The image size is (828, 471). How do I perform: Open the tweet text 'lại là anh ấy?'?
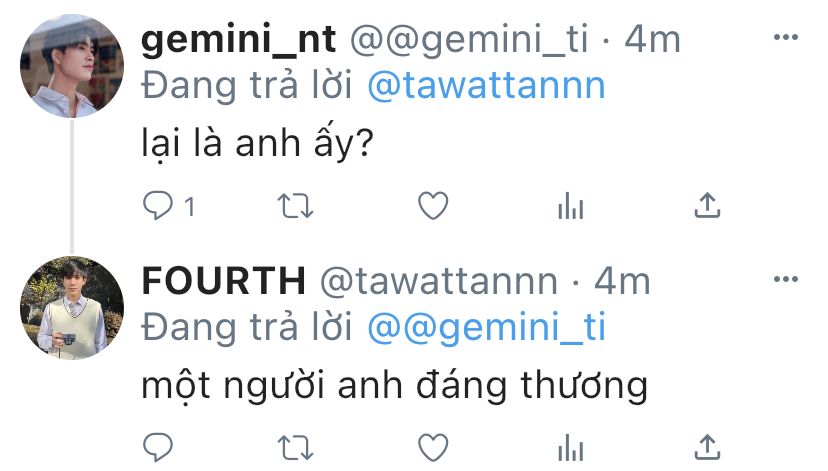(258, 144)
